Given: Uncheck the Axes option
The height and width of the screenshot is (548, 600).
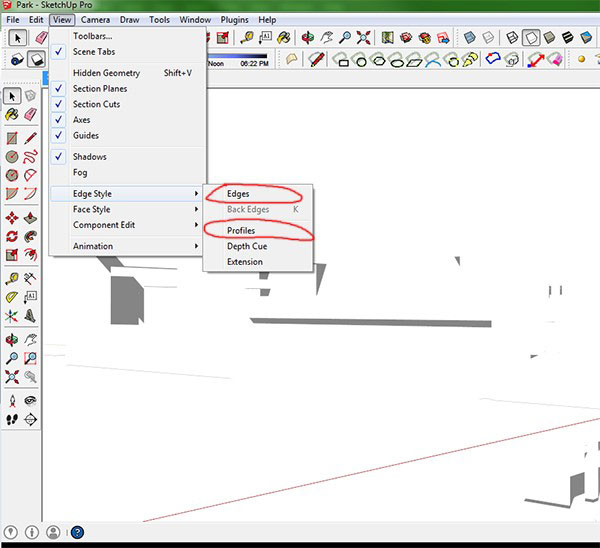Looking at the screenshot, I should click(x=81, y=120).
